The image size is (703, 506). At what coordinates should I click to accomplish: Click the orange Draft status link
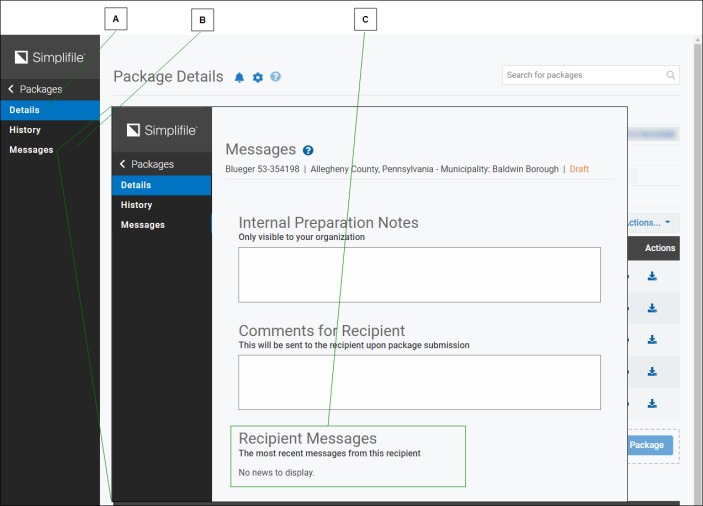pyautogui.click(x=579, y=169)
